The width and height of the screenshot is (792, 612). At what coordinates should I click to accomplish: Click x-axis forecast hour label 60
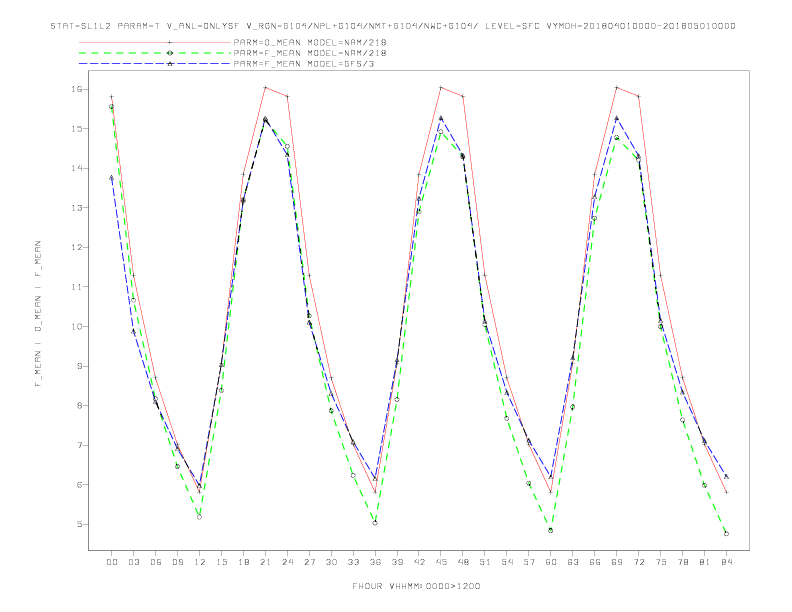coord(551,562)
